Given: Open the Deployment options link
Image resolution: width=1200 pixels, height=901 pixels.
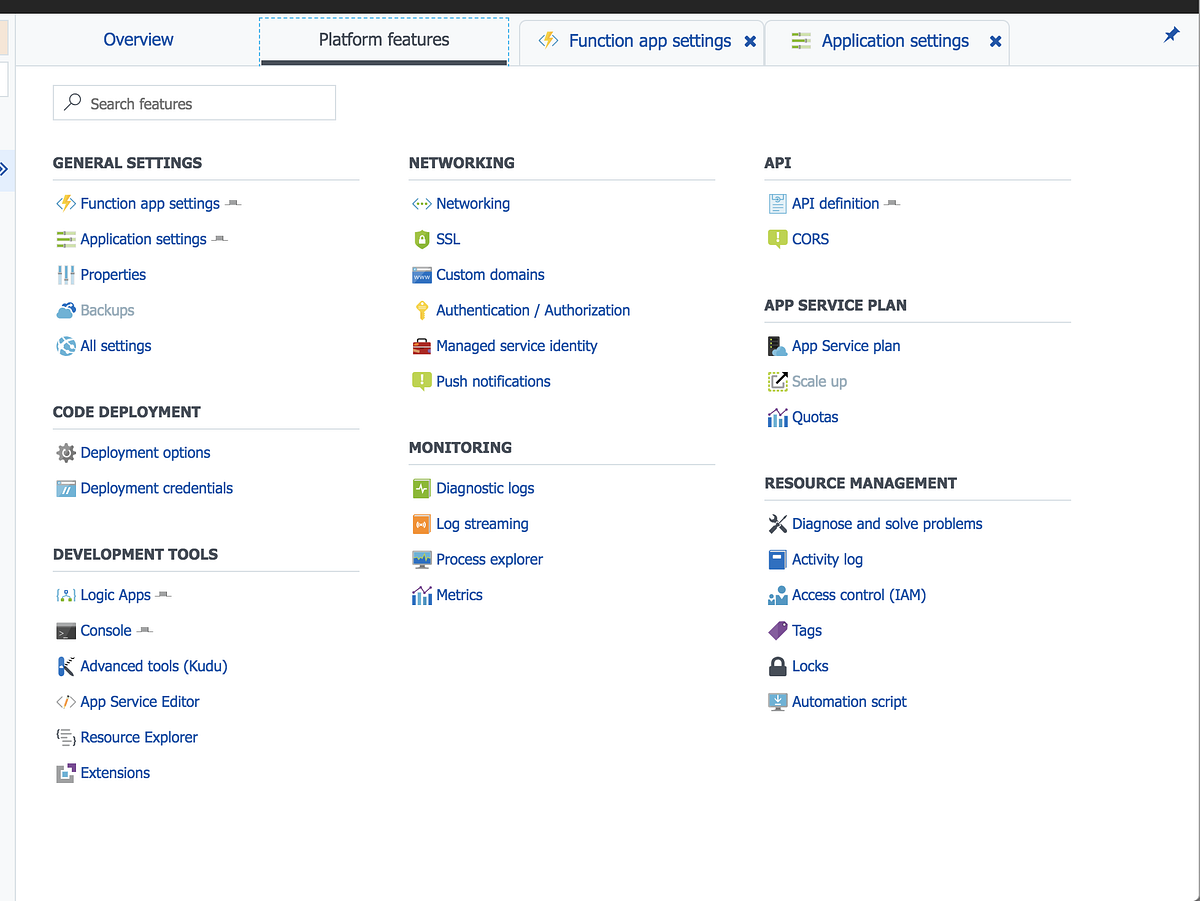Looking at the screenshot, I should 145,452.
